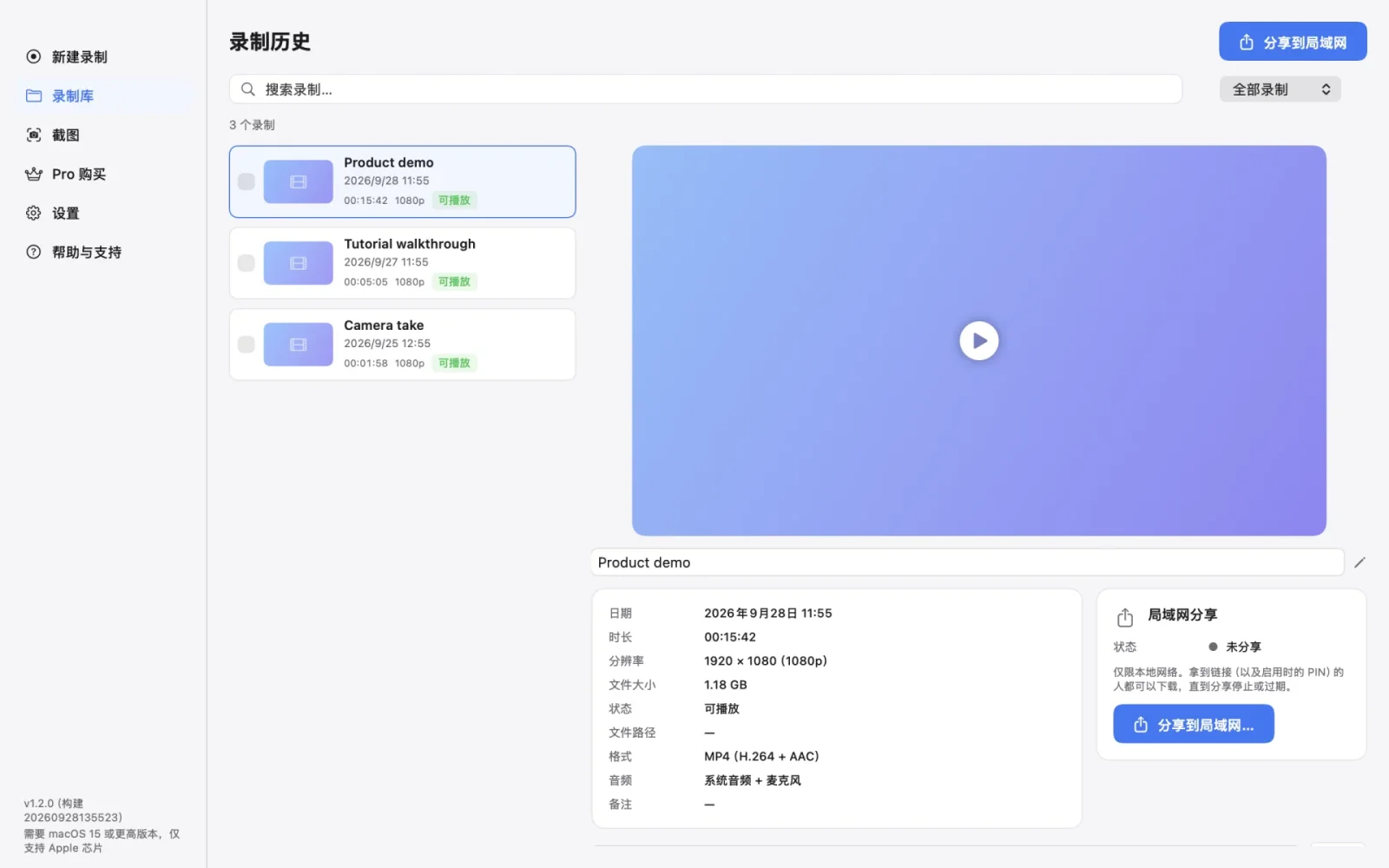The width and height of the screenshot is (1389, 868).
Task: Click the Tutorial walkthrough thumbnail
Action: click(299, 263)
